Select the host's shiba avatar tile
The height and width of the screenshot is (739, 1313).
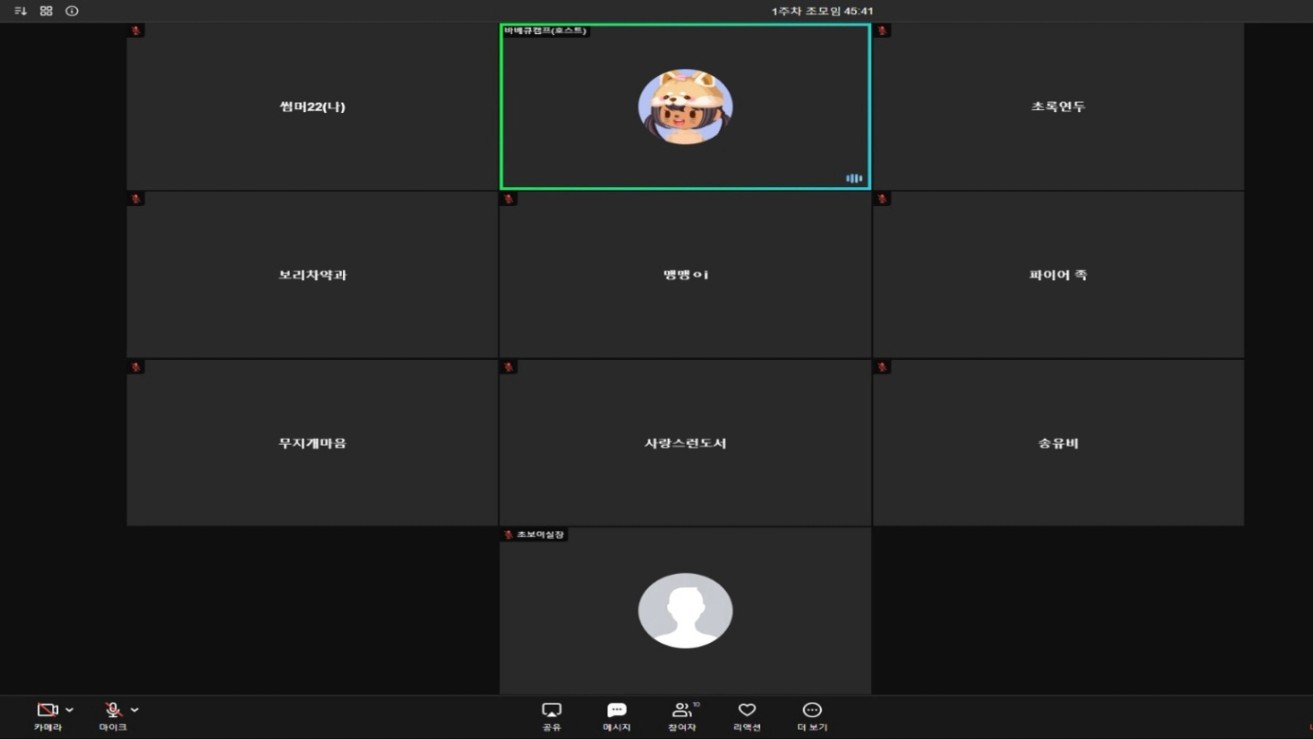pos(685,106)
